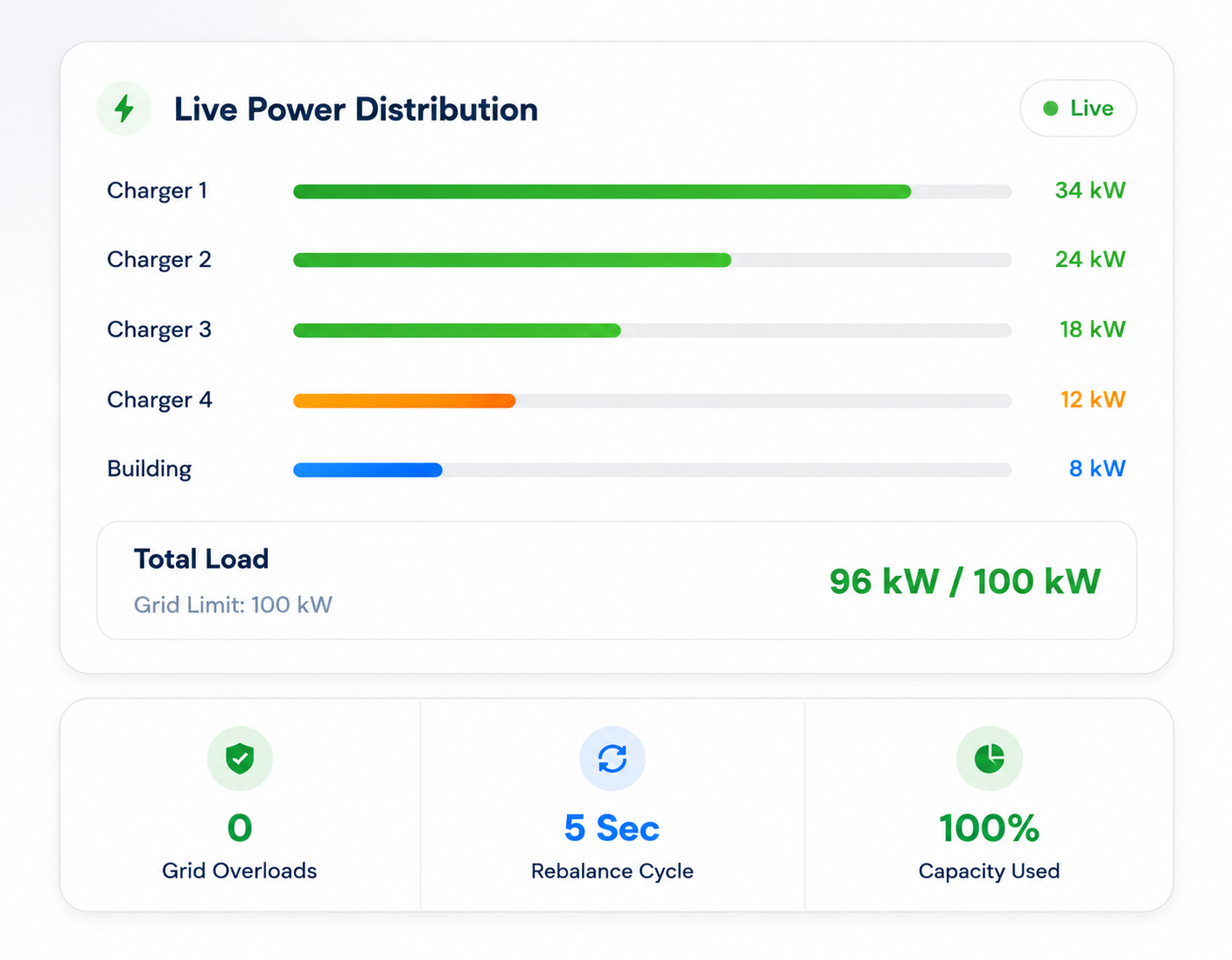Click the 34 kW reading
The width and height of the screenshot is (1232, 960).
pyautogui.click(x=1090, y=190)
